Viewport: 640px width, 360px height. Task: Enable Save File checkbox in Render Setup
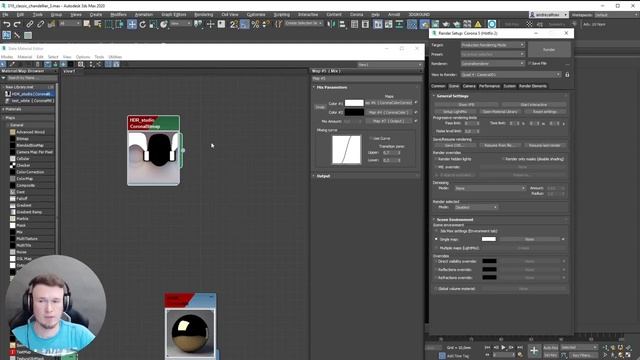[530, 64]
